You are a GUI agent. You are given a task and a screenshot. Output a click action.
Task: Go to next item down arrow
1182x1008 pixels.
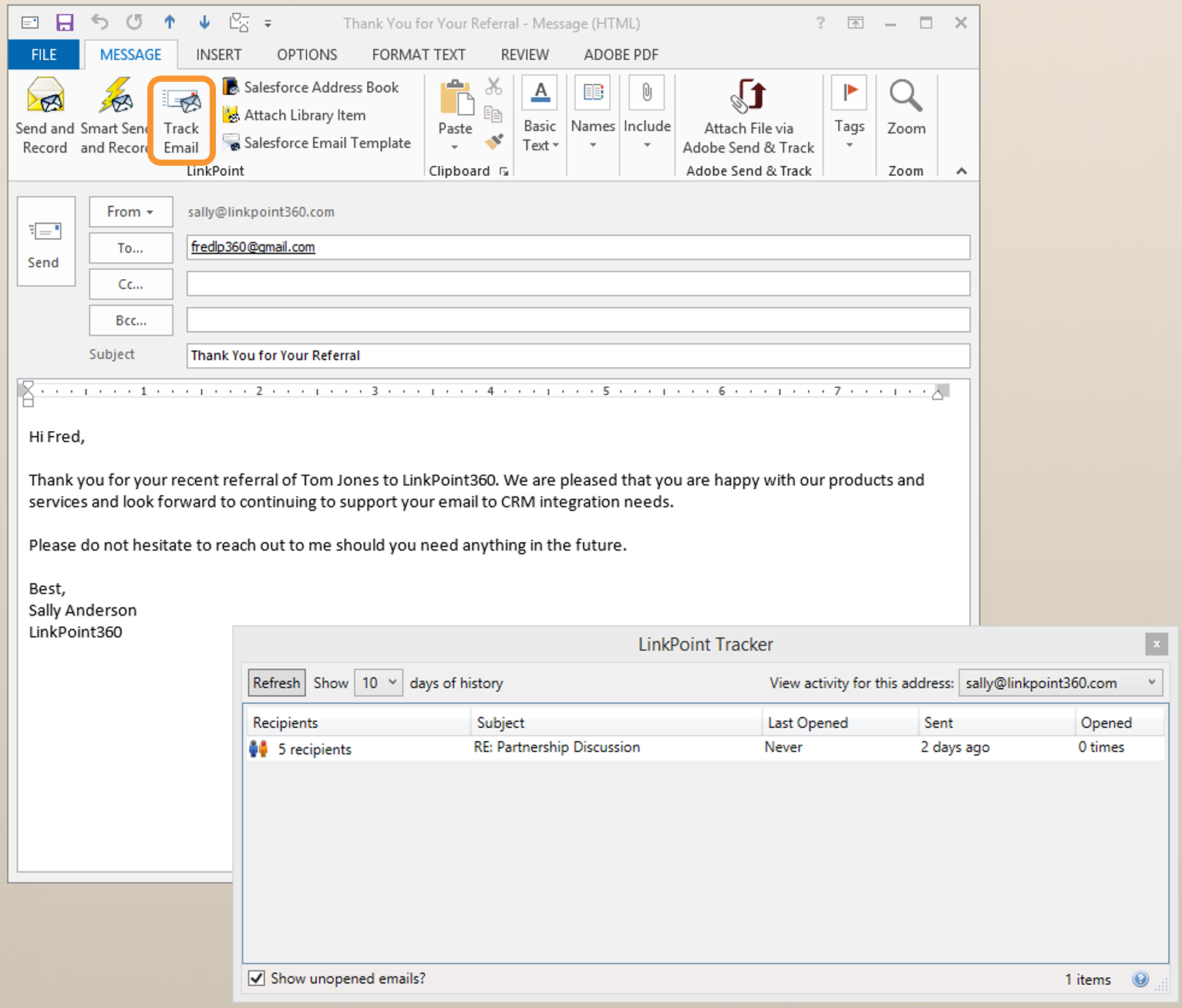click(x=204, y=22)
